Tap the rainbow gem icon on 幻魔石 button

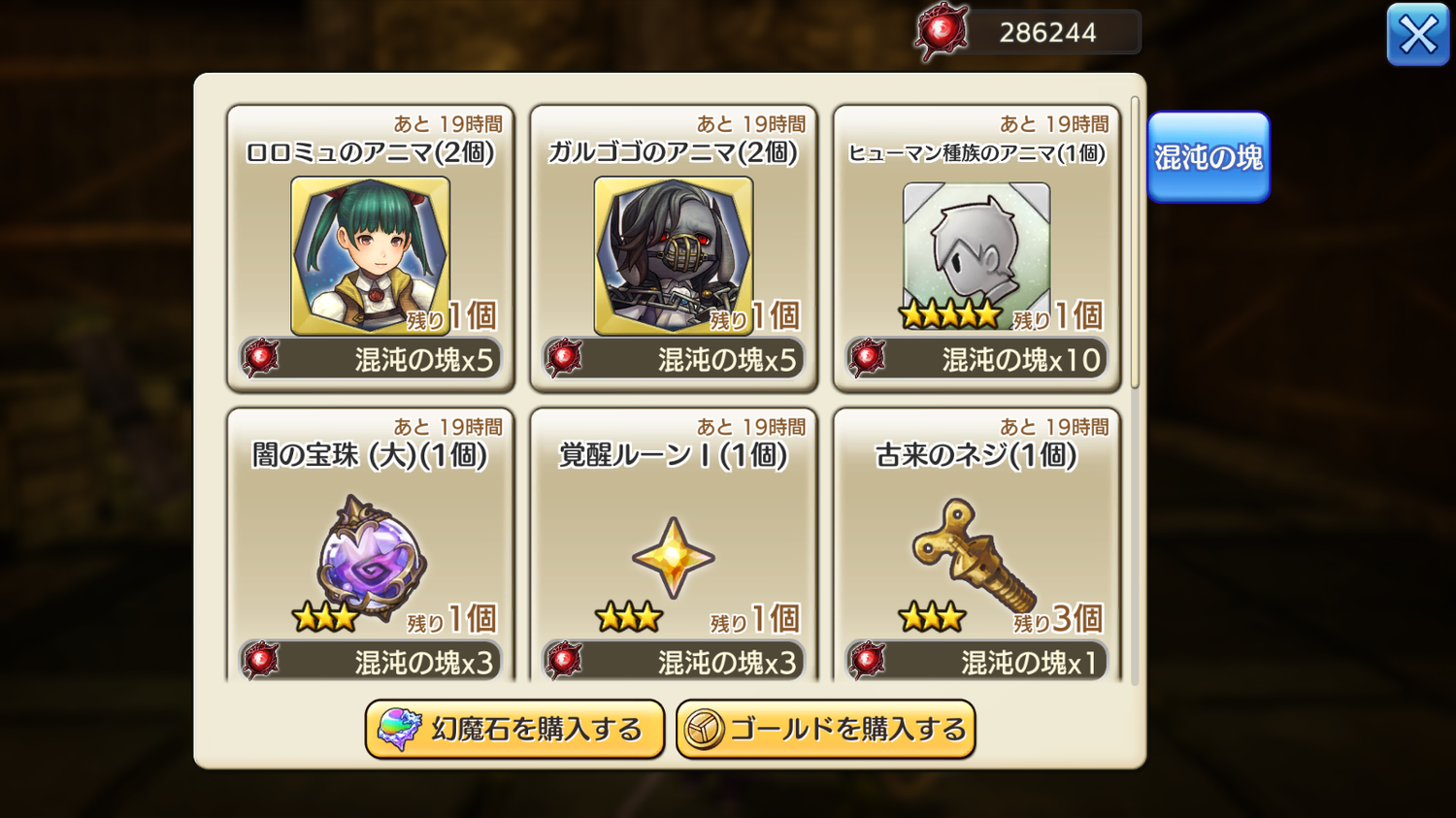[399, 730]
